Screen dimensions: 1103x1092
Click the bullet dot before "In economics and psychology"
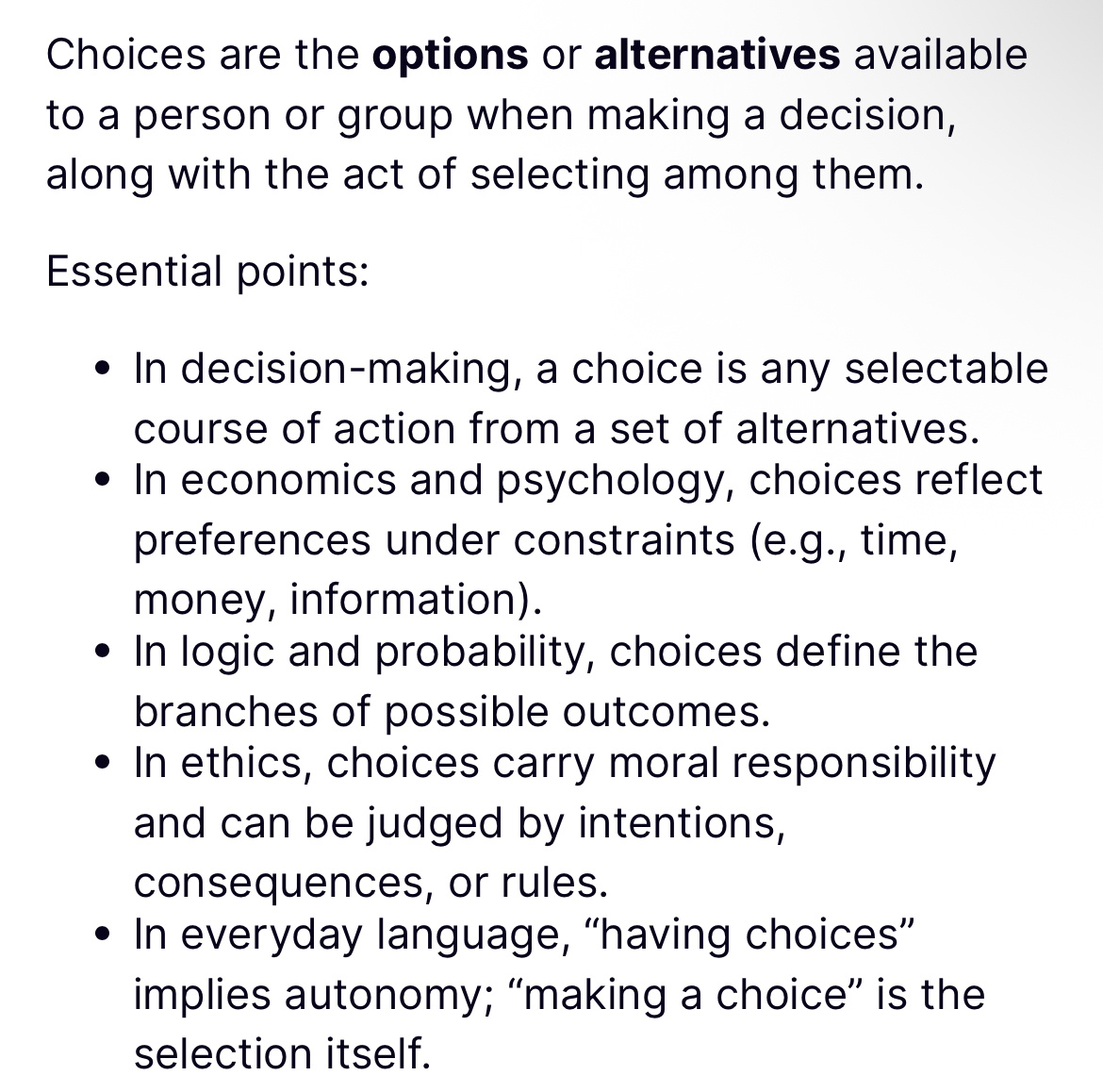[x=105, y=479]
